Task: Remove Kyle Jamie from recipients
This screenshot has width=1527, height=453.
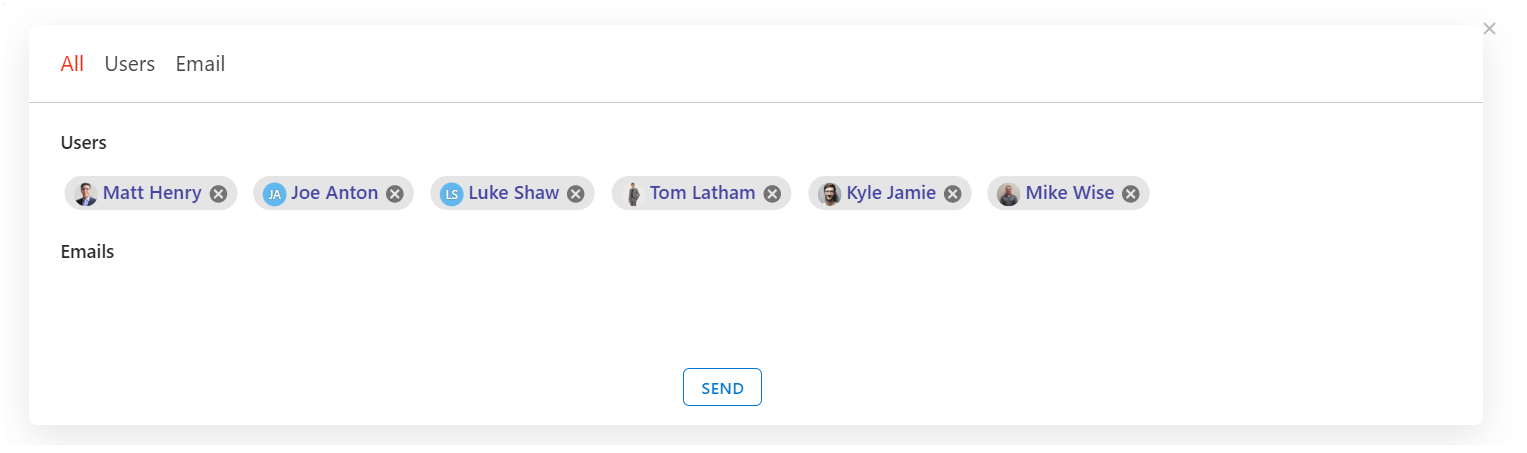Action: [x=953, y=194]
